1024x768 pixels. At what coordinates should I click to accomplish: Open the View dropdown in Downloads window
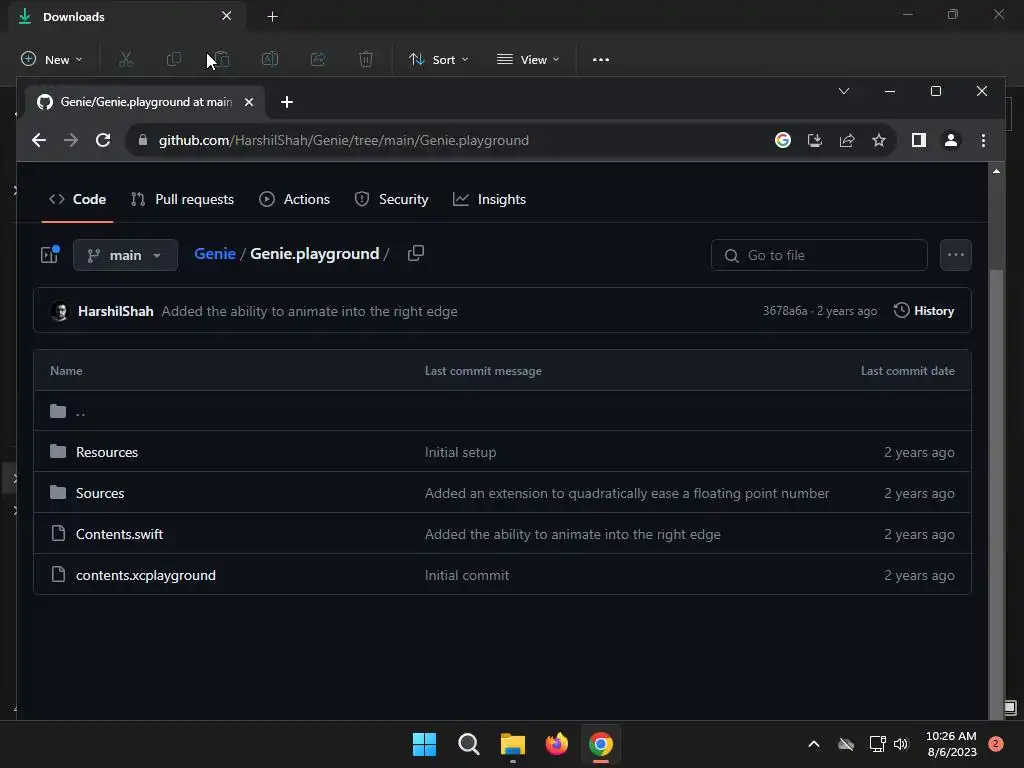(528, 59)
